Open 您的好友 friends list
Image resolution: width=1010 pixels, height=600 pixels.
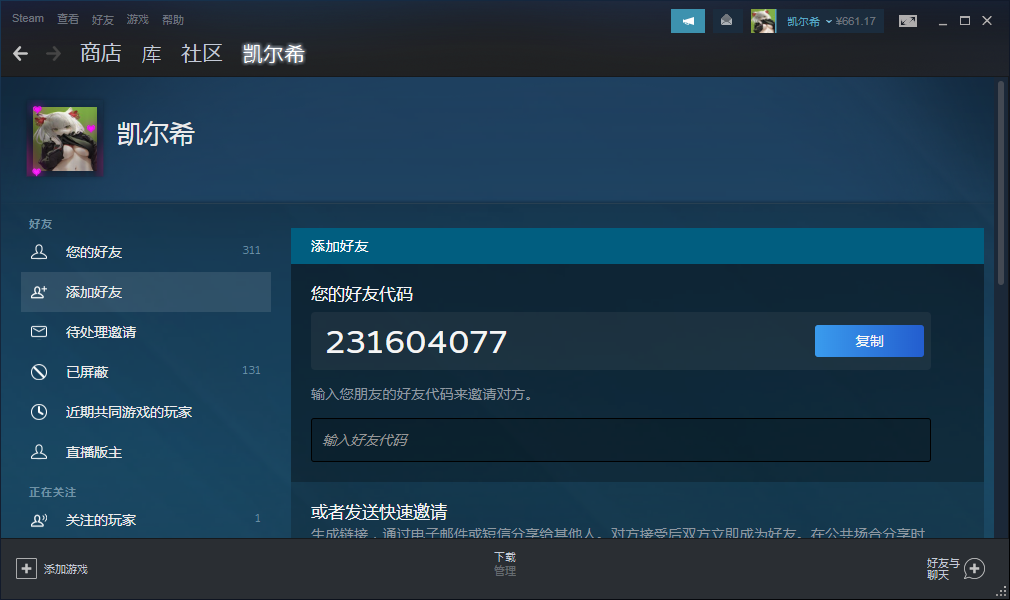click(146, 252)
